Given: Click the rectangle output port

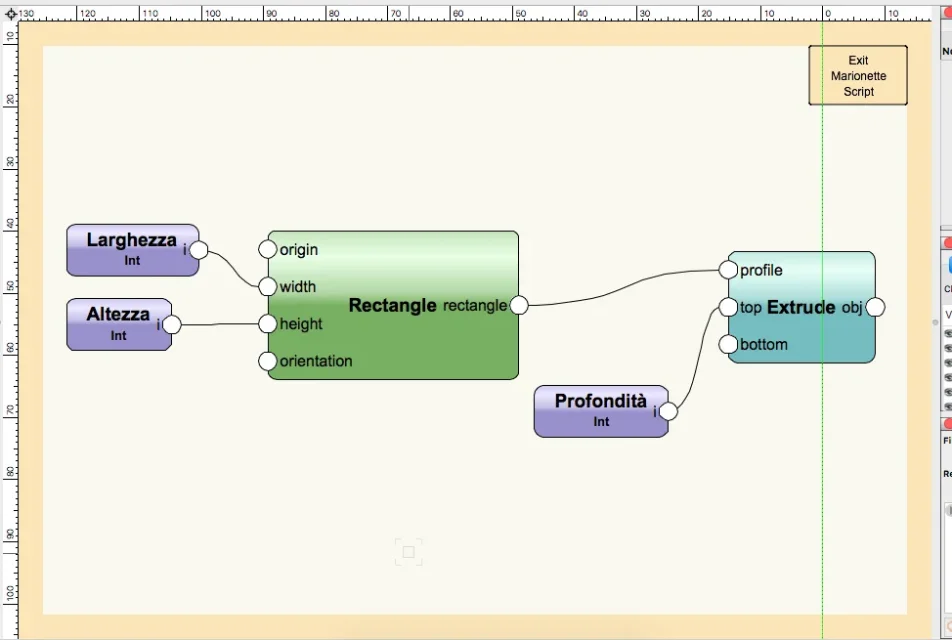Looking at the screenshot, I should pos(519,305).
